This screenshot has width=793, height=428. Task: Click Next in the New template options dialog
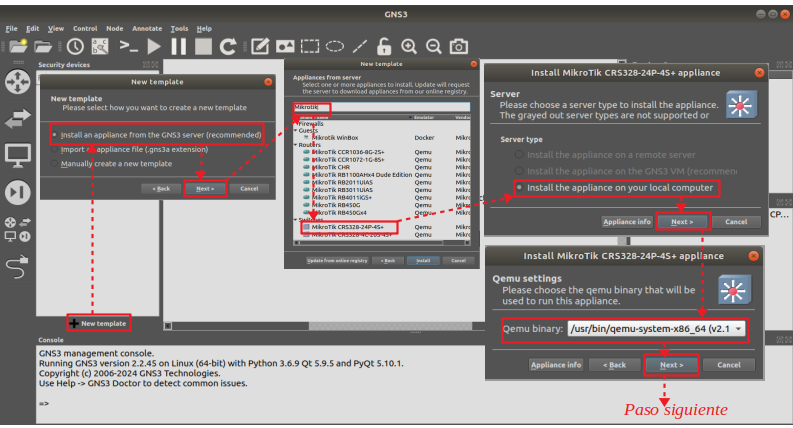[x=205, y=189]
